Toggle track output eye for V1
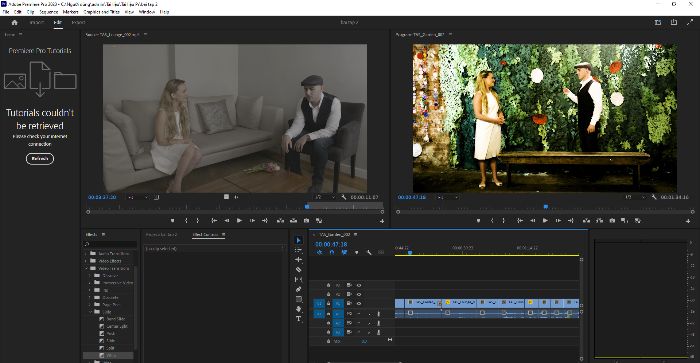This screenshot has width=700, height=363. pyautogui.click(x=359, y=304)
